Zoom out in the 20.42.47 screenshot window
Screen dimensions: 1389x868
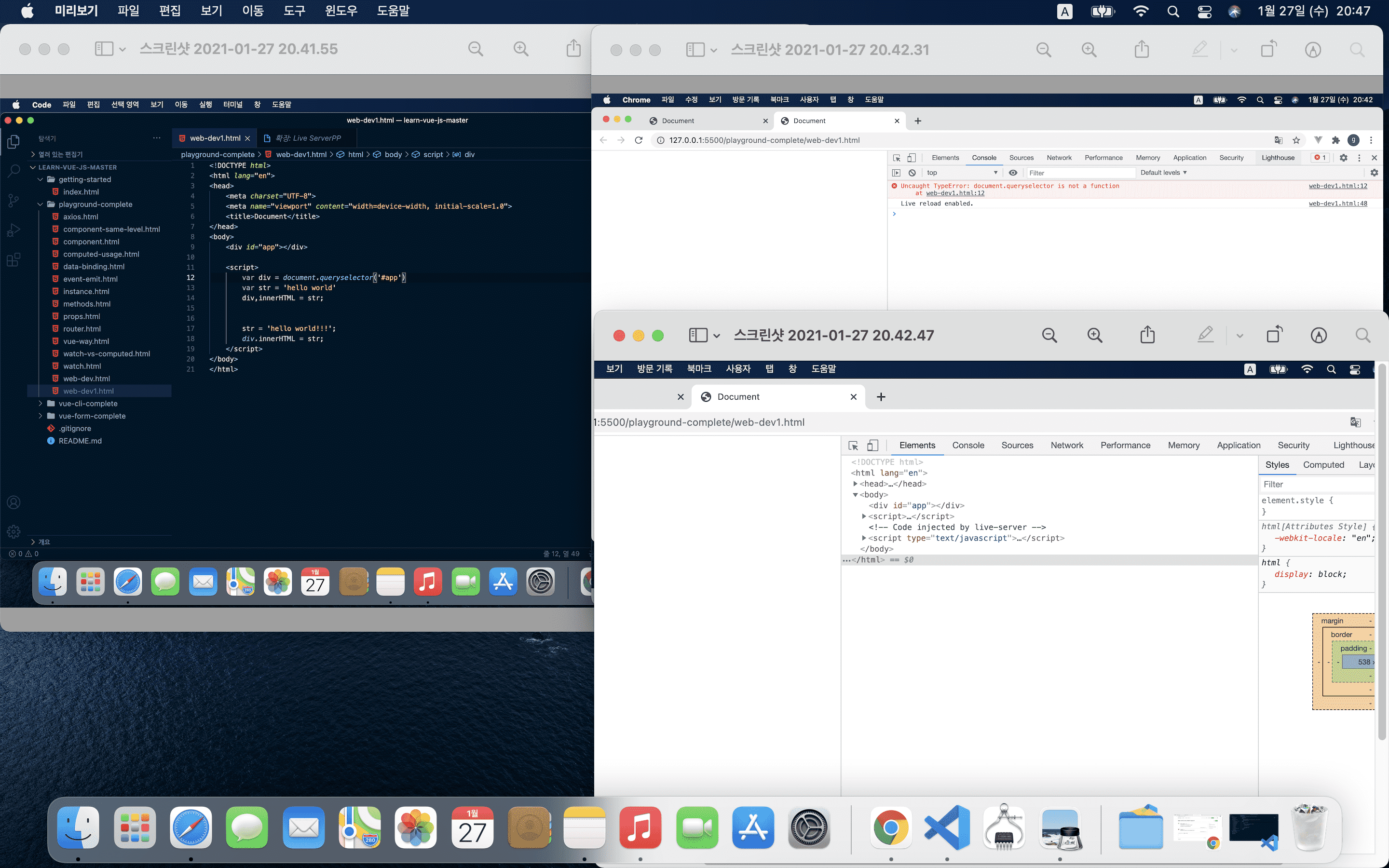[1049, 335]
